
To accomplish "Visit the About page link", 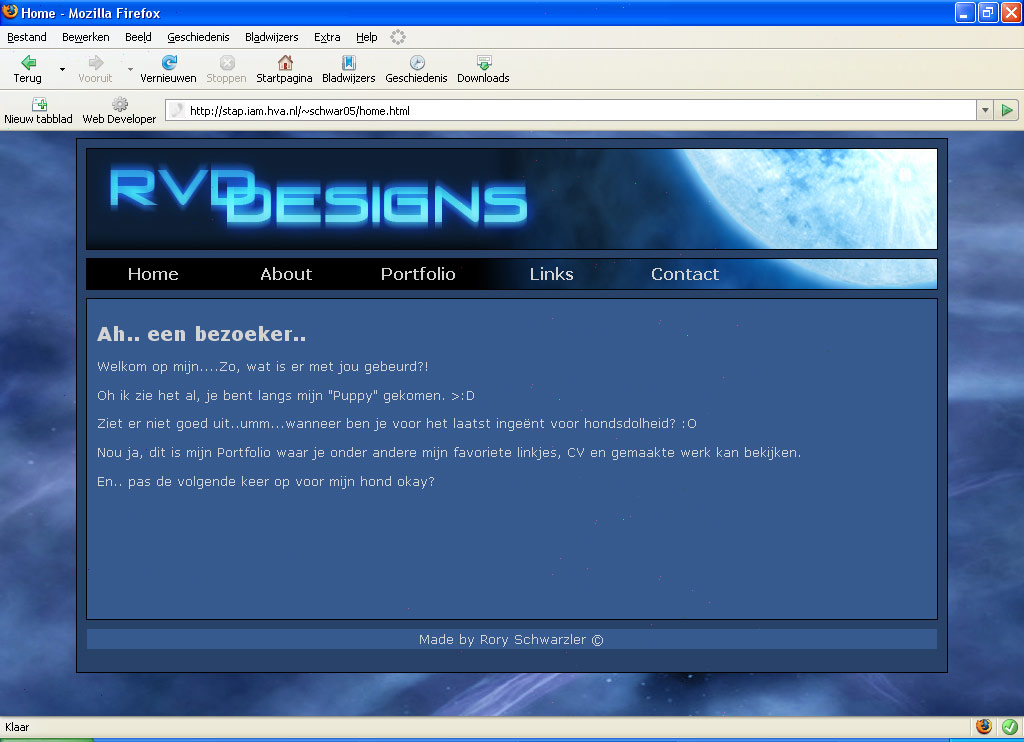I will (x=286, y=274).
